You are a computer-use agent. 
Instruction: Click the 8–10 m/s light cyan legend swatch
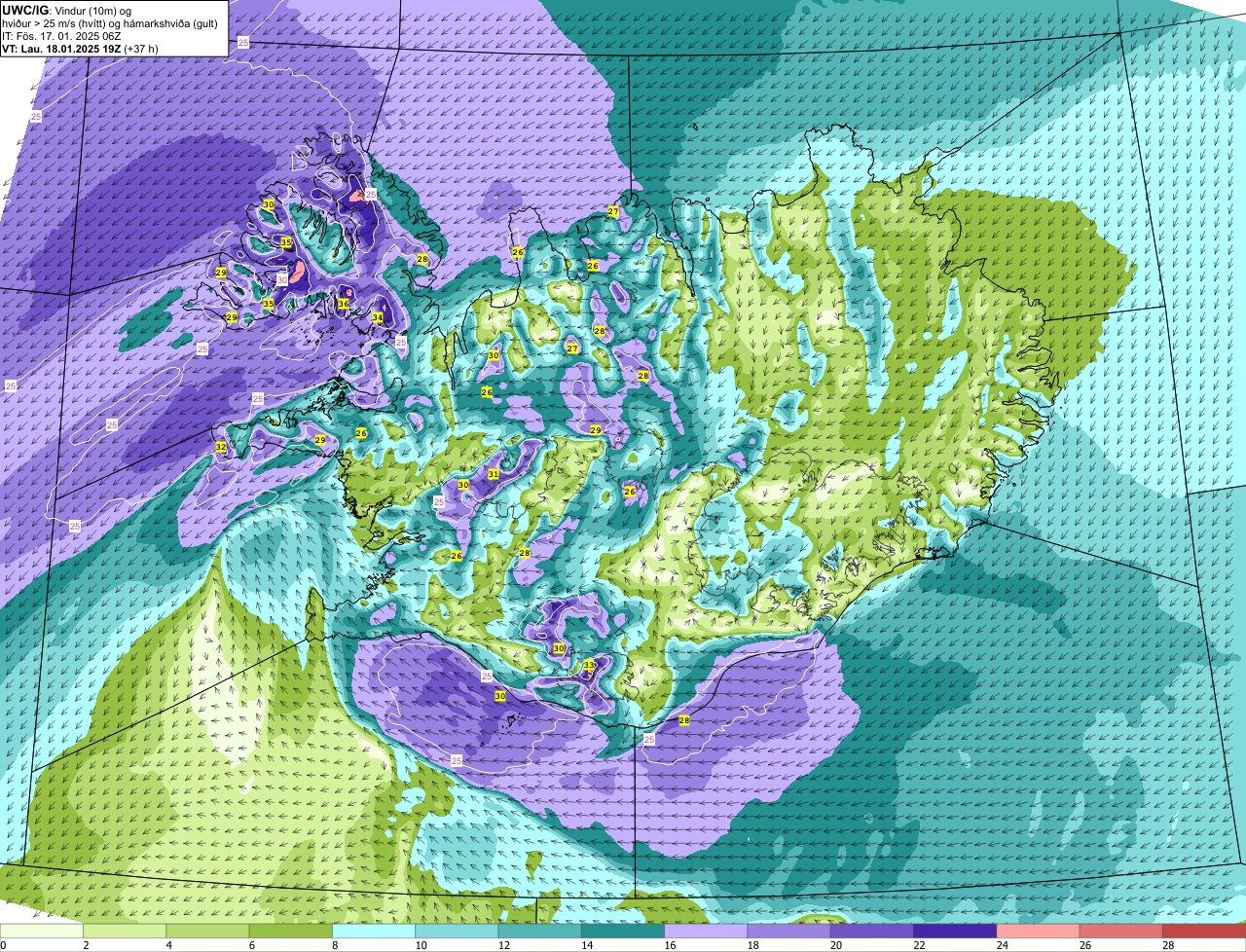click(374, 931)
